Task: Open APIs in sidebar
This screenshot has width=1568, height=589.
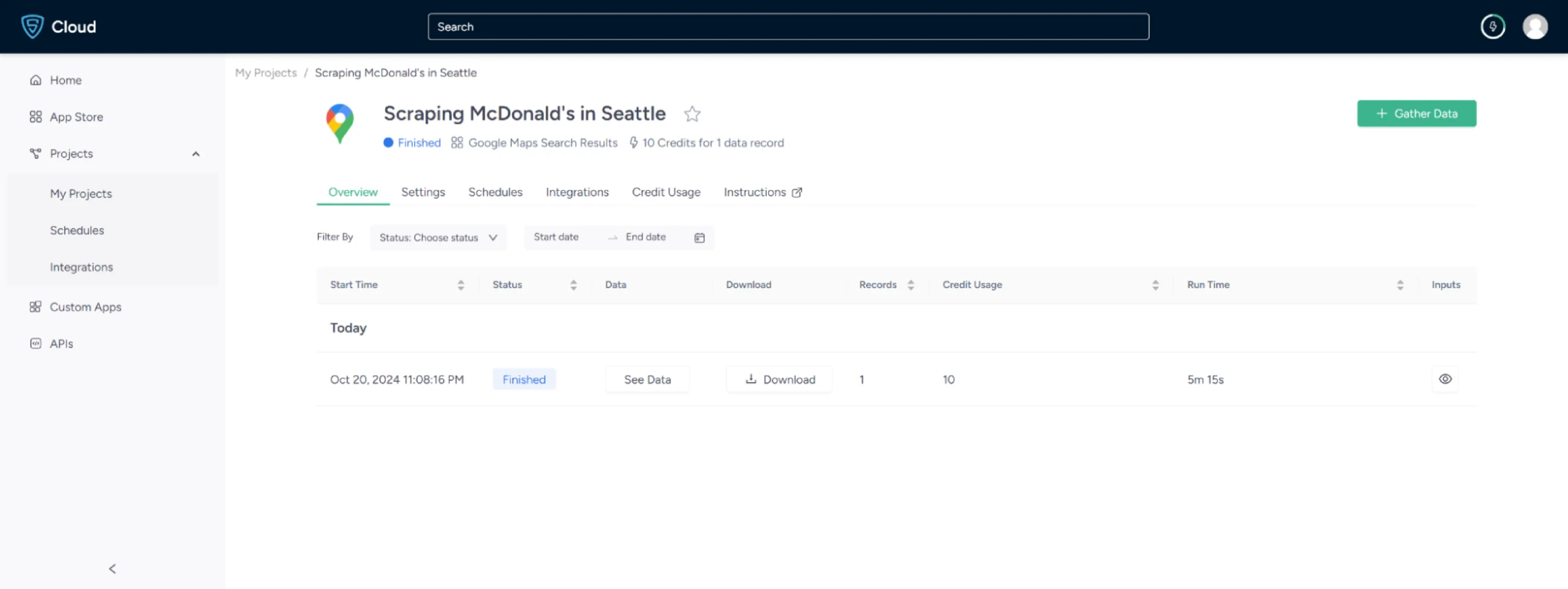Action: (61, 344)
